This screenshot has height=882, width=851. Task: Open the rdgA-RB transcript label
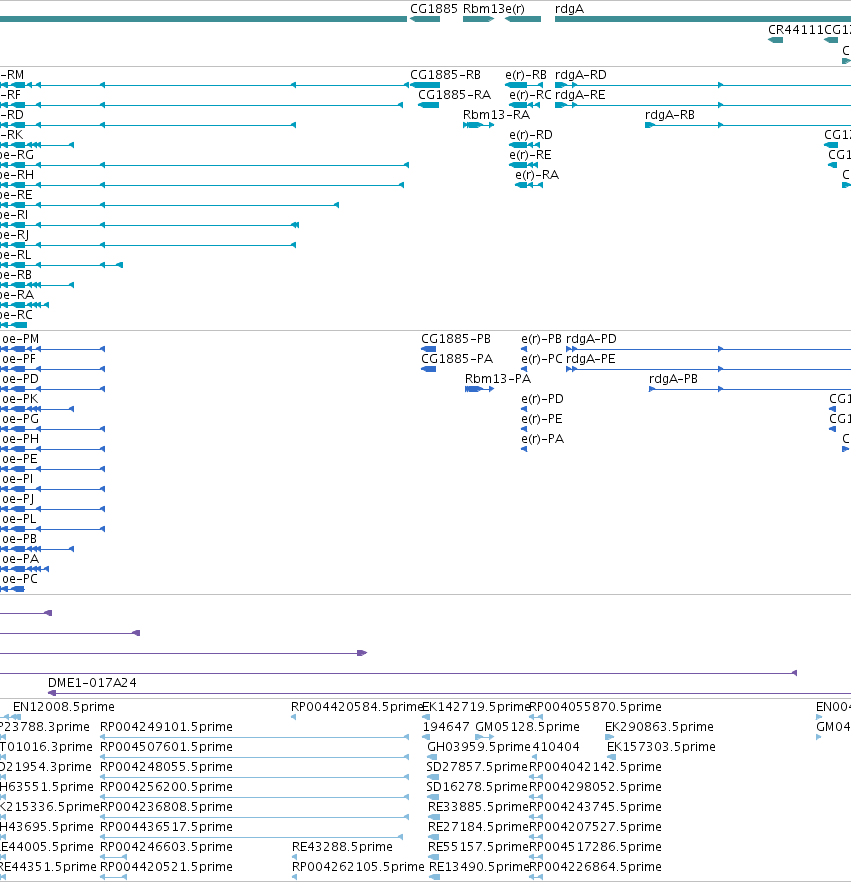click(670, 115)
